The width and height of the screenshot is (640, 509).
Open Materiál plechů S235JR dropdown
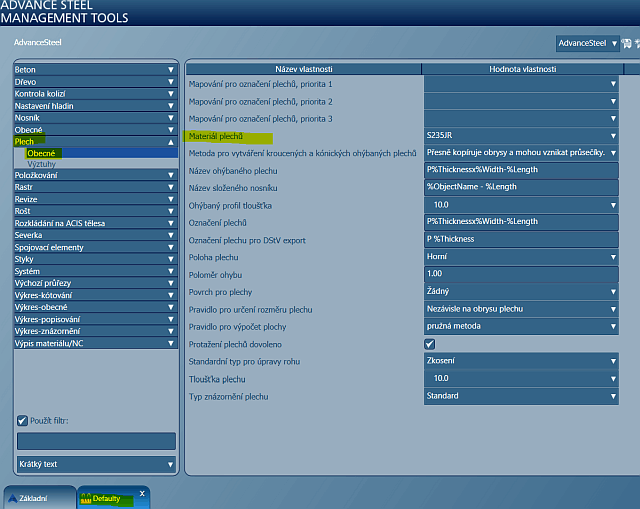[521, 136]
